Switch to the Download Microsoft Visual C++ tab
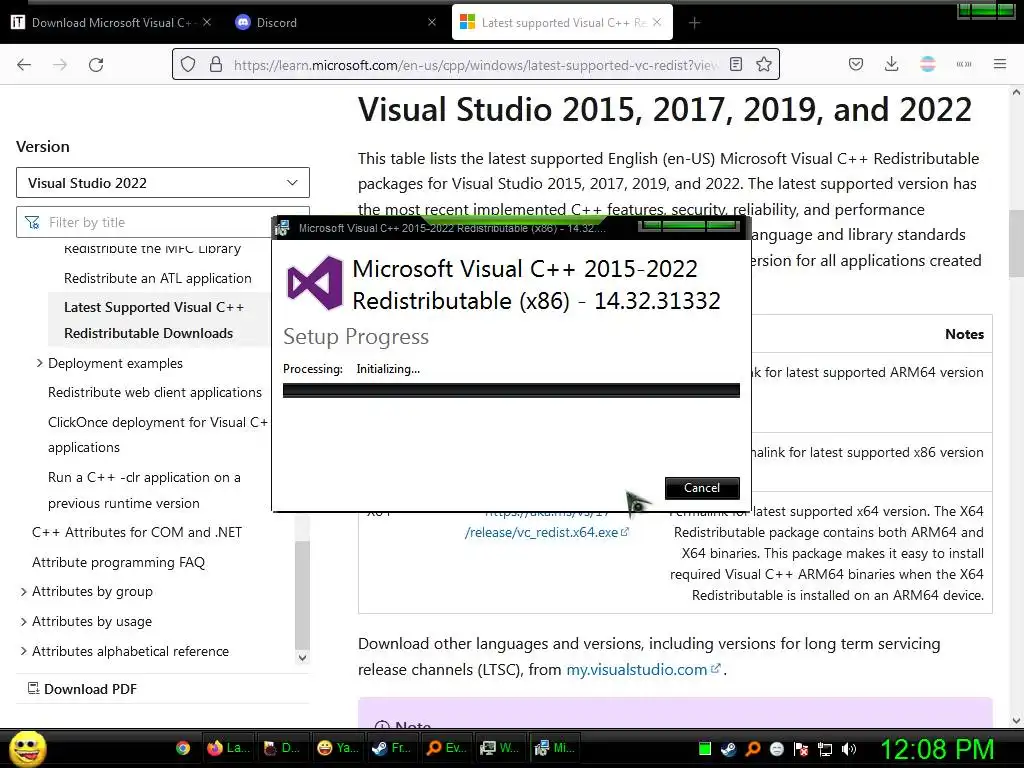Viewport: 1024px width, 768px height. click(x=111, y=22)
